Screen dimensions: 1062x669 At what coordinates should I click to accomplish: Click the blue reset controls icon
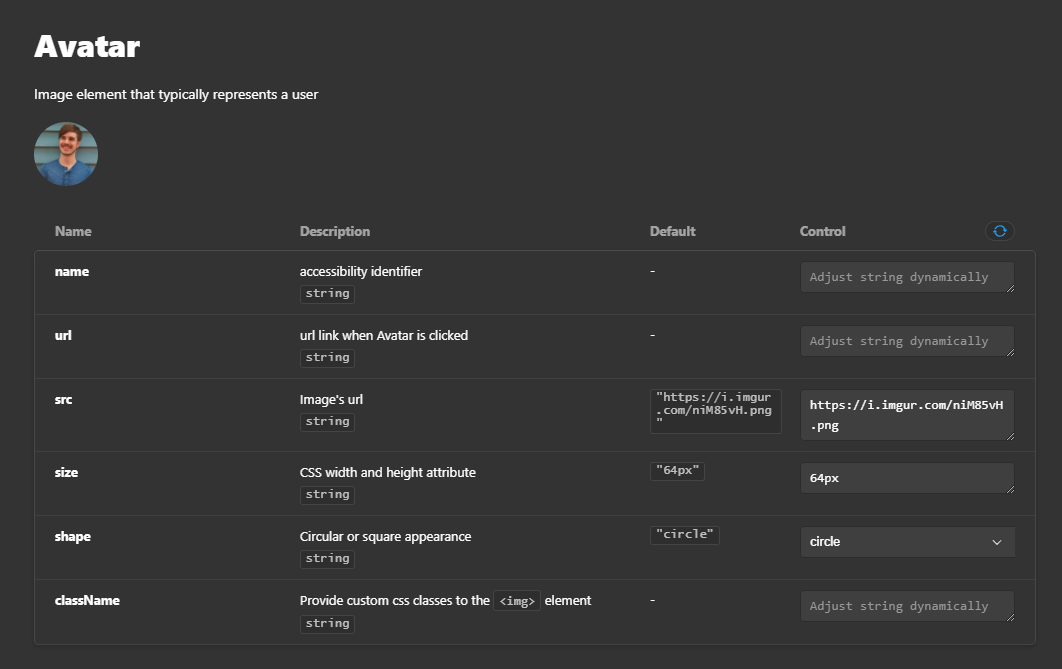pyautogui.click(x=999, y=231)
